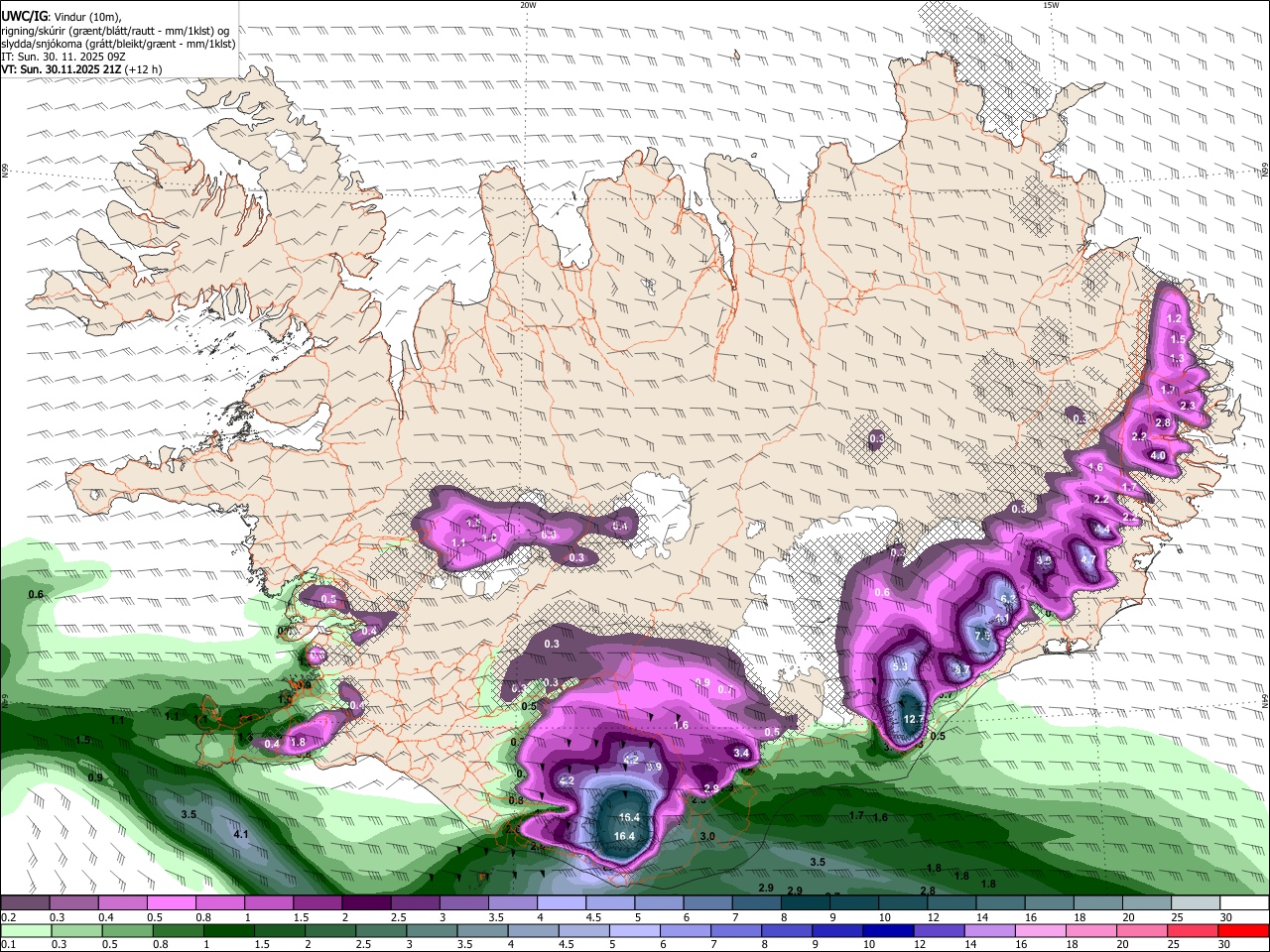The width and height of the screenshot is (1270, 952).
Task: Click the 'IT: Sun. 30. 11. 2025 09Z' line
Action: [x=63, y=57]
